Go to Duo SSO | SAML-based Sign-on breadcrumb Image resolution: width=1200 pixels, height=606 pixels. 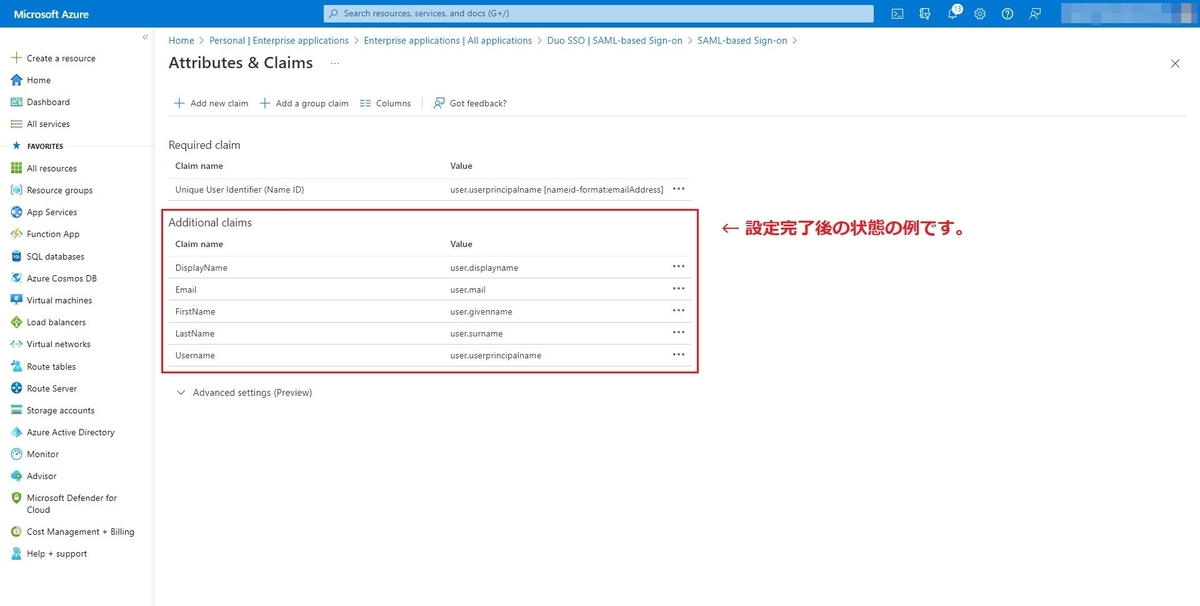615,41
